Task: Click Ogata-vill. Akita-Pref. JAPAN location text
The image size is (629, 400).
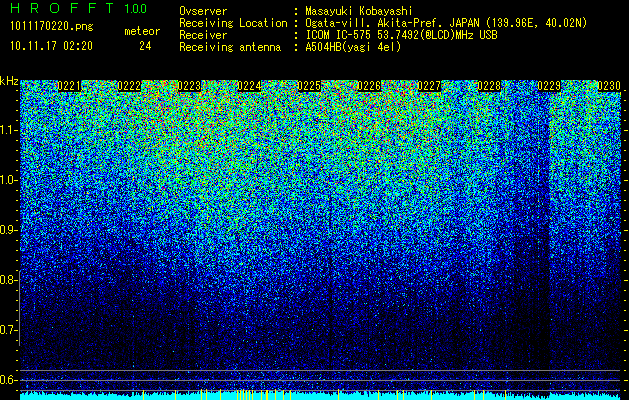Action: [x=446, y=23]
